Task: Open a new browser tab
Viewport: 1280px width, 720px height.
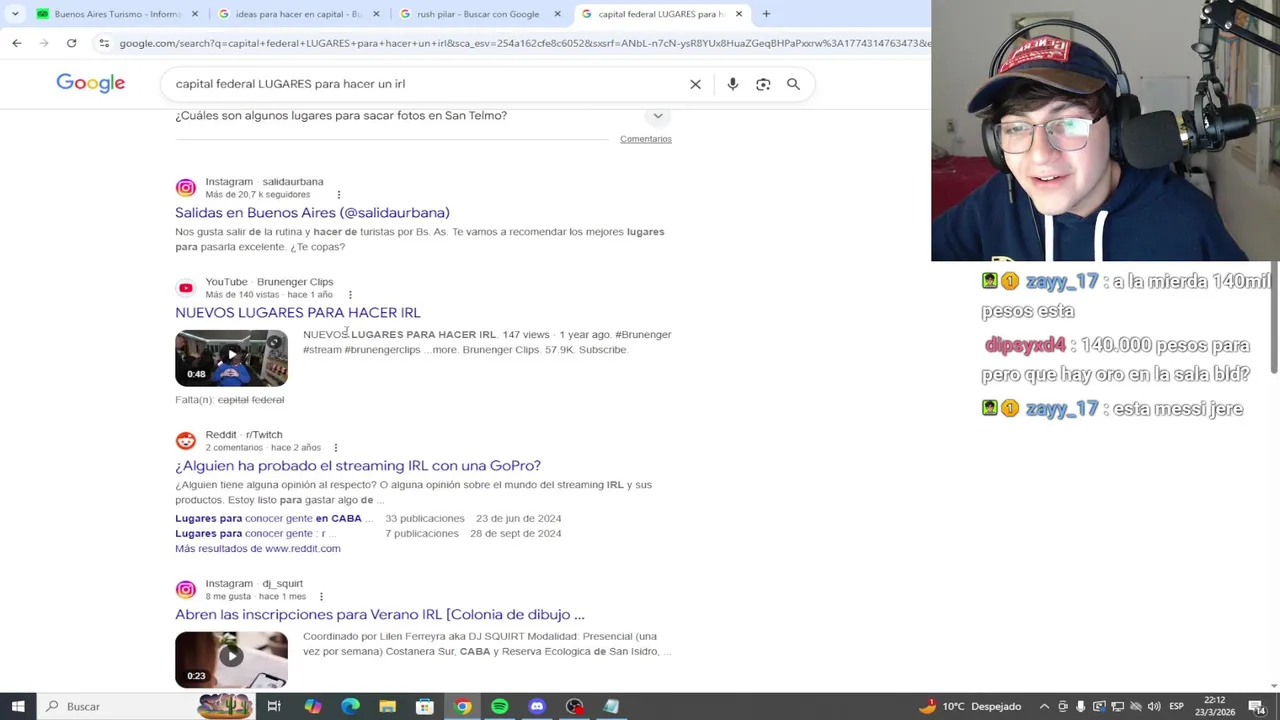Action: tap(766, 14)
